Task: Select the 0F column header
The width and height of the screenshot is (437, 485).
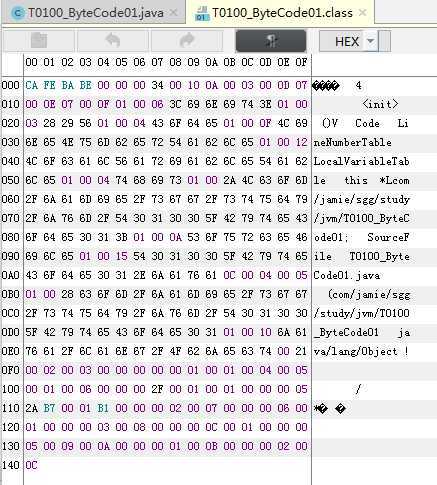Action: 301,62
